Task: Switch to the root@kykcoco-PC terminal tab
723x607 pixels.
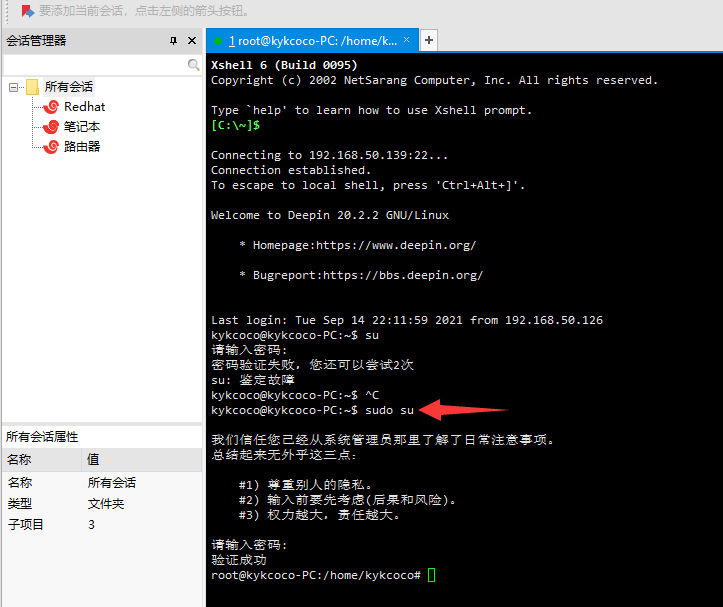Action: [313, 41]
